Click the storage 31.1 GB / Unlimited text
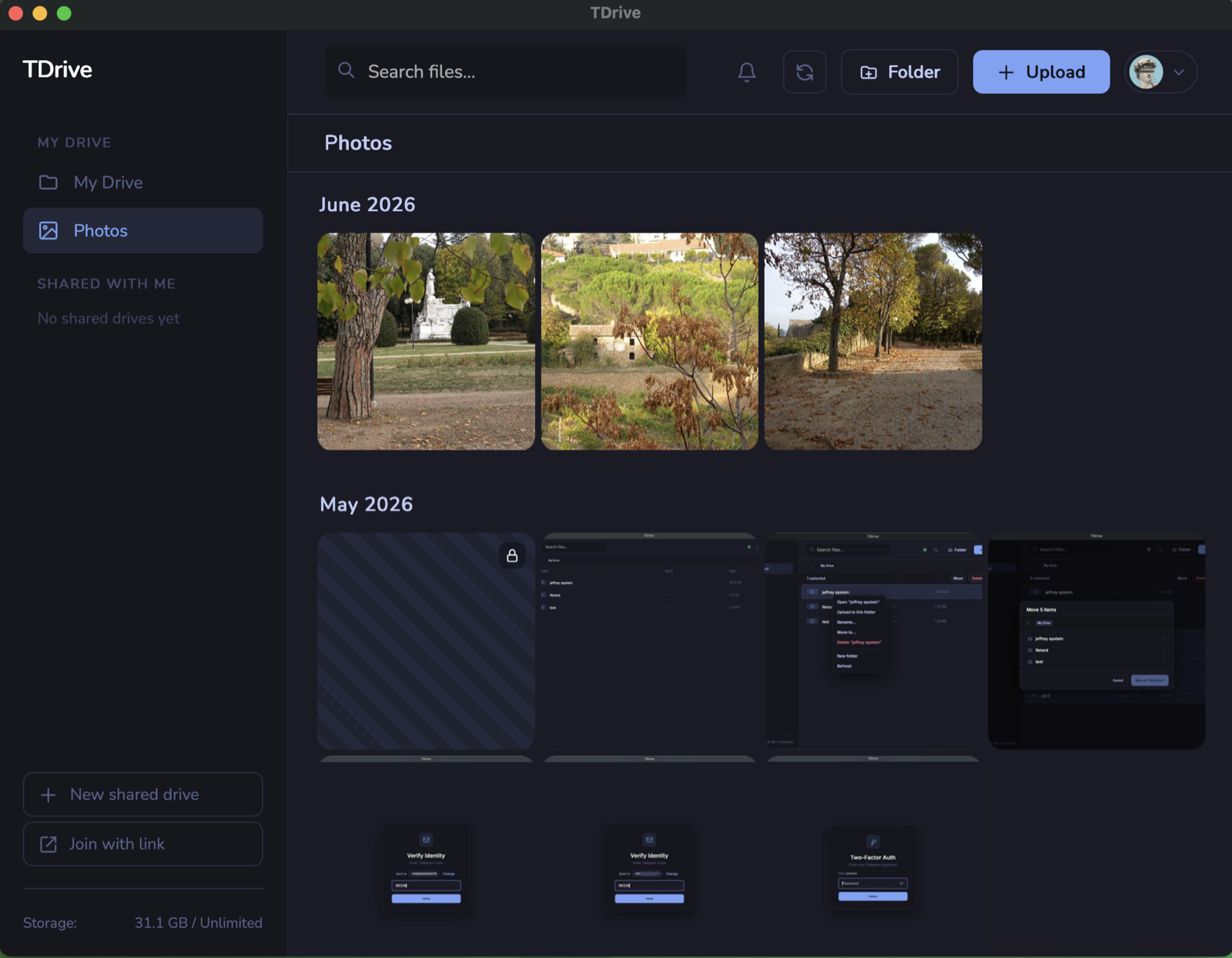The image size is (1232, 958). coord(199,923)
